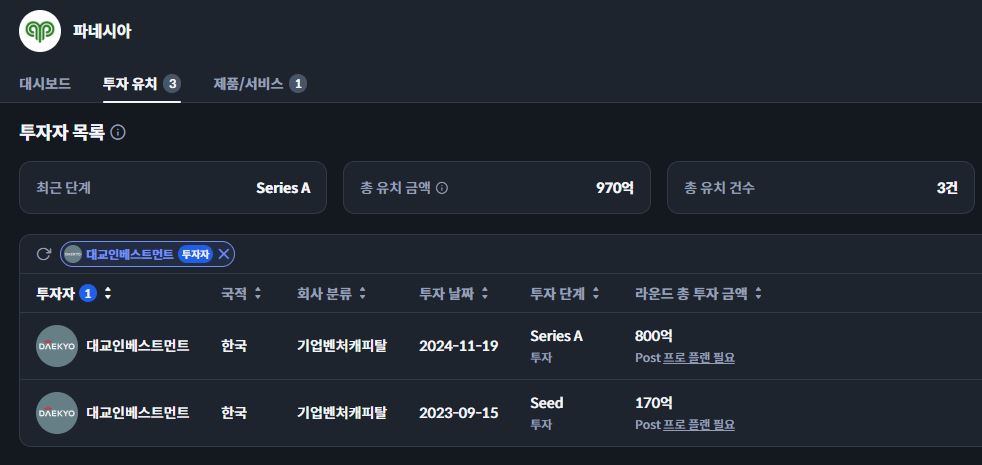Sort by 투자 날짜 column
The width and height of the screenshot is (982, 465).
pos(485,293)
